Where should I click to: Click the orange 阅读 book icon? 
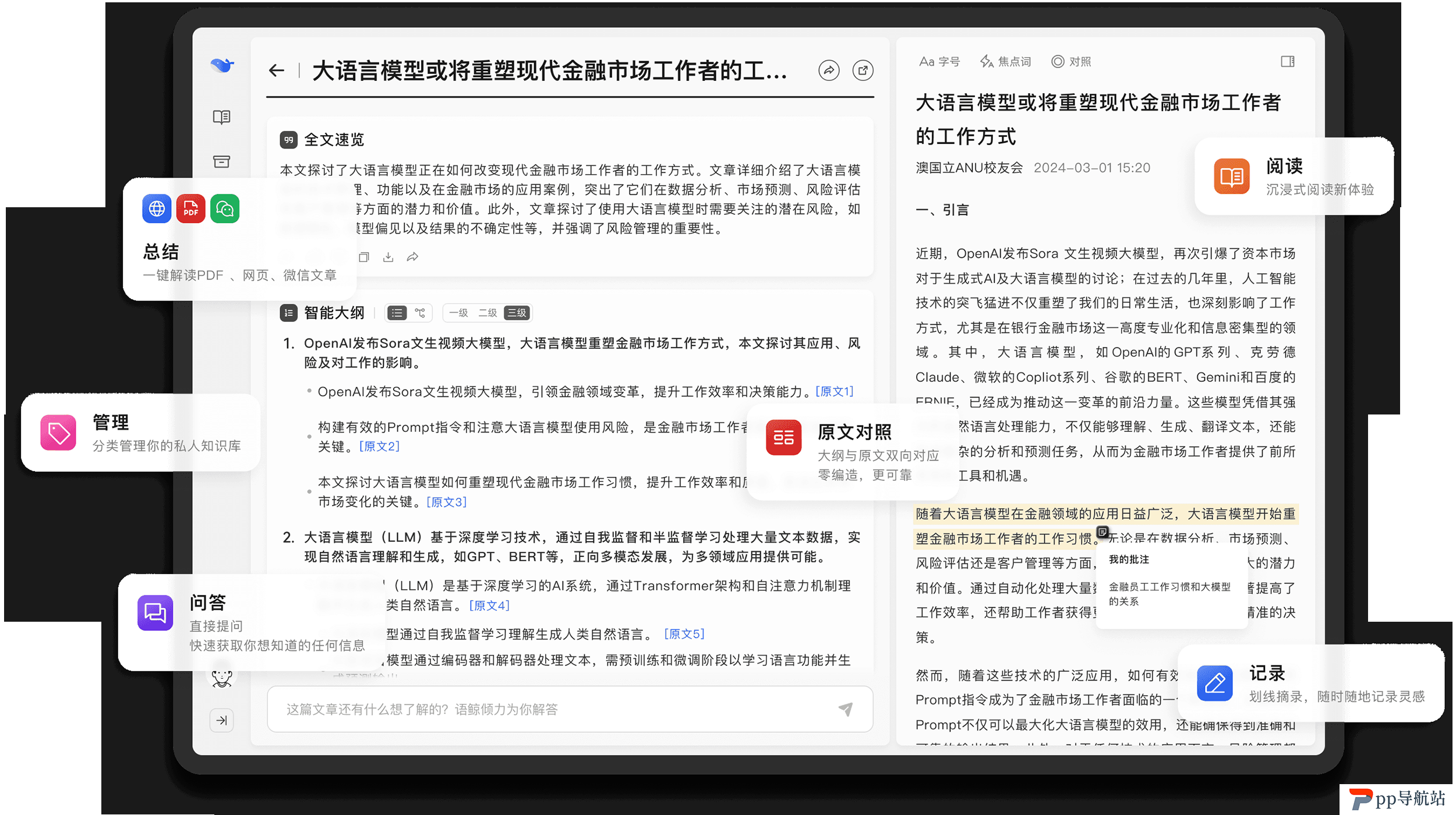1231,176
